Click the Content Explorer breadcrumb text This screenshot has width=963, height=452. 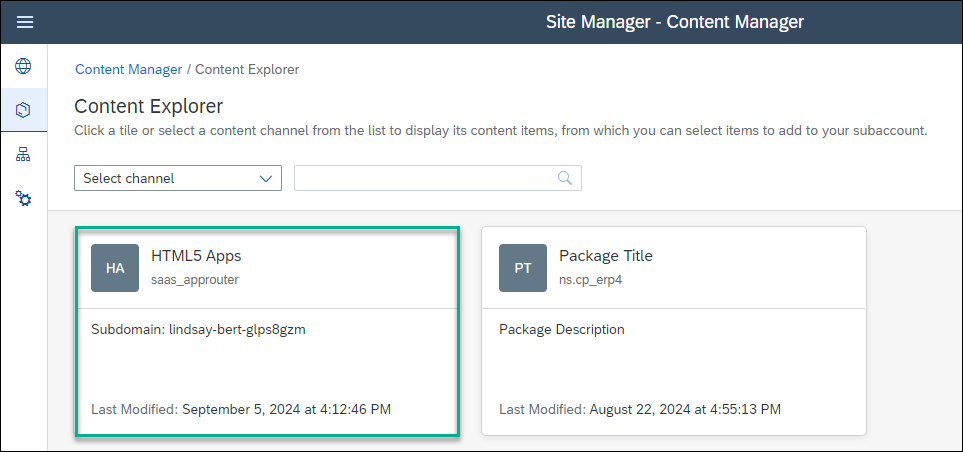pyautogui.click(x=247, y=69)
